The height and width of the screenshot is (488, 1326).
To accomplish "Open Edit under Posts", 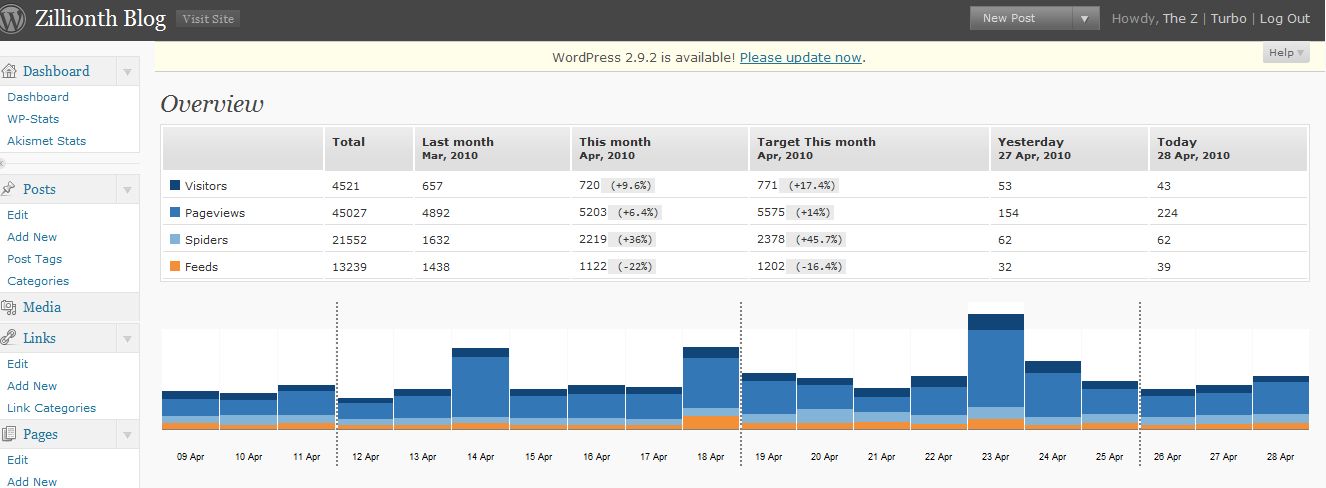I will [18, 215].
